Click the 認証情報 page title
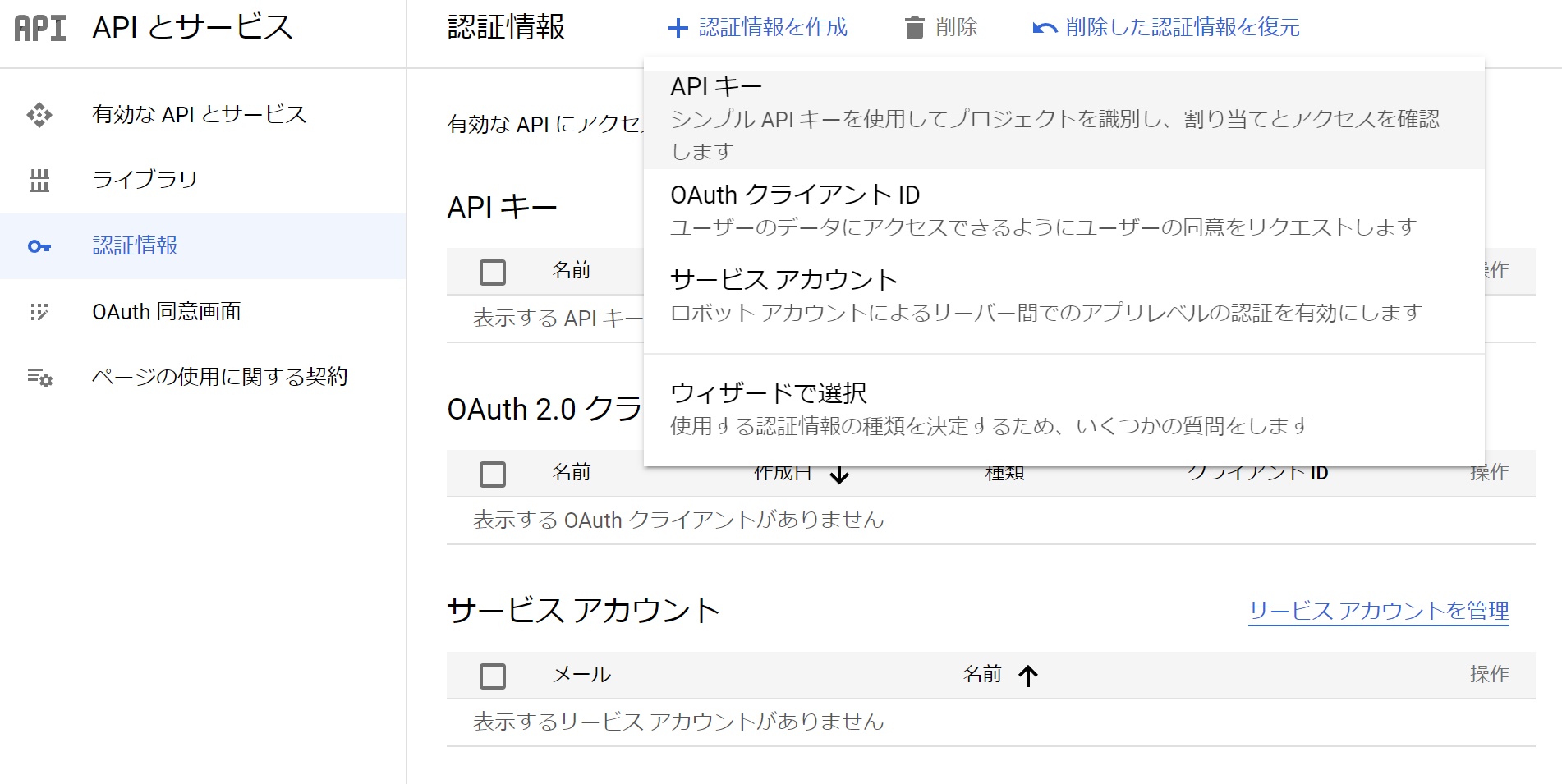Screen dimensions: 1562x784 pyautogui.click(x=506, y=28)
